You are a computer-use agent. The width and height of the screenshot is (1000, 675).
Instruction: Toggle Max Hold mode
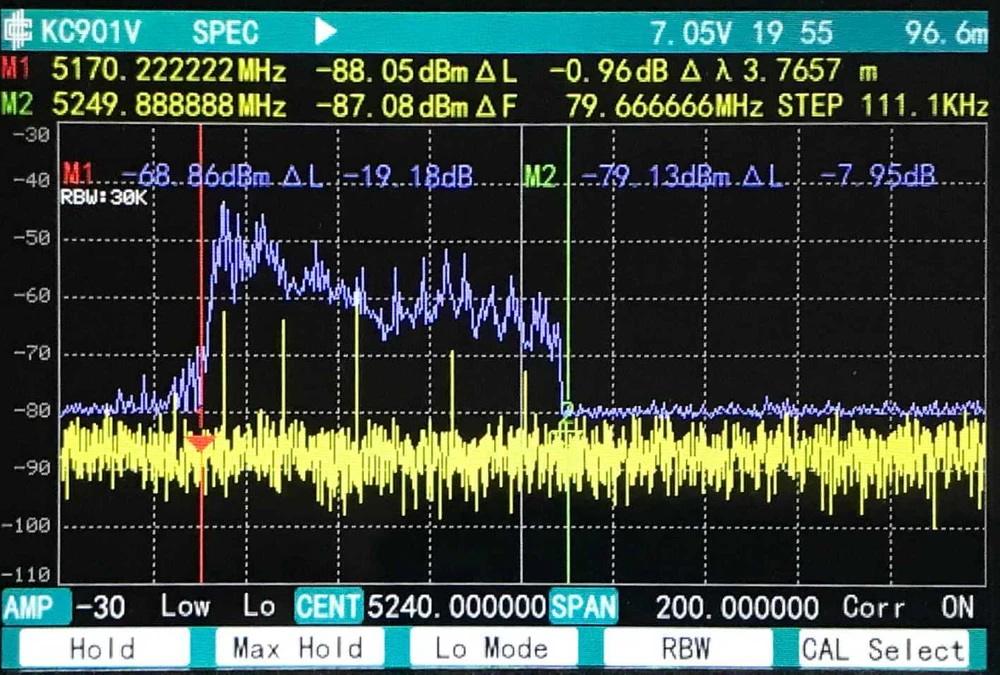pyautogui.click(x=298, y=648)
